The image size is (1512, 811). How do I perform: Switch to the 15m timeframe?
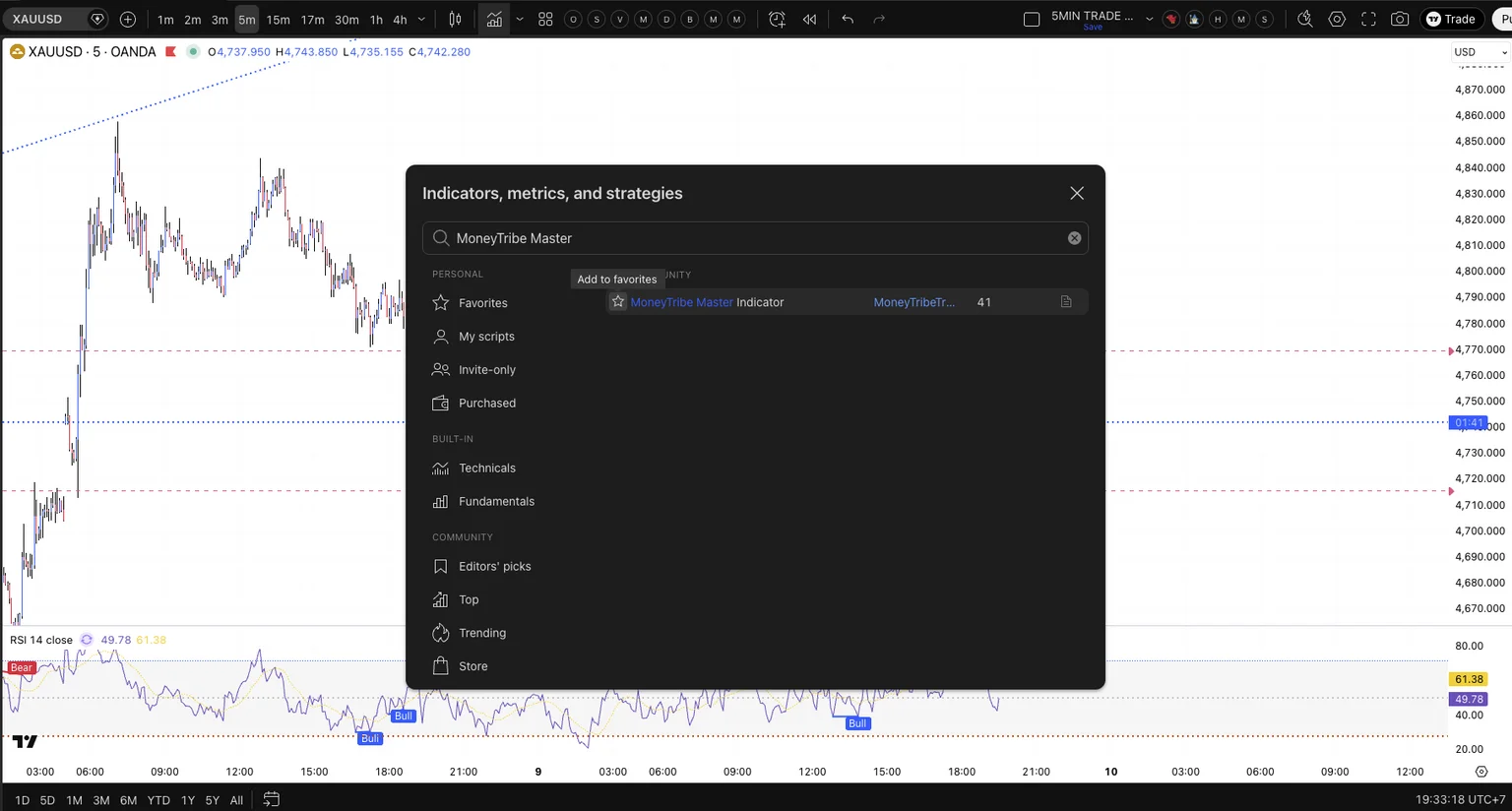tap(279, 19)
